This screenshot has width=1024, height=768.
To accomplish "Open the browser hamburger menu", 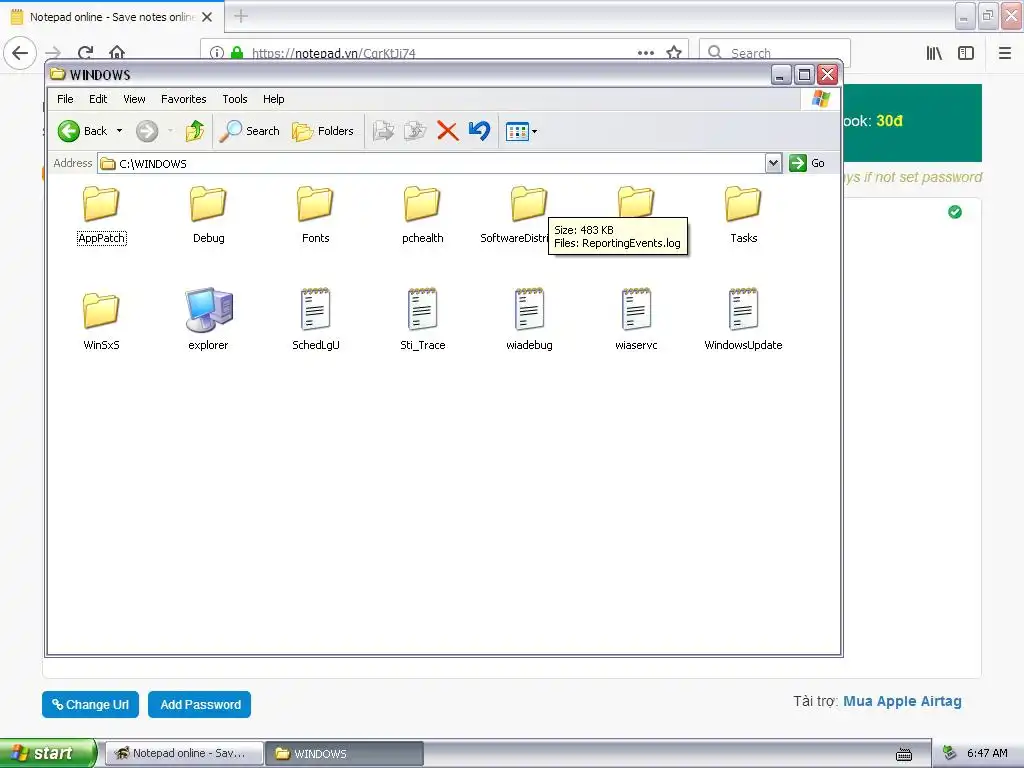I will pos(1005,53).
